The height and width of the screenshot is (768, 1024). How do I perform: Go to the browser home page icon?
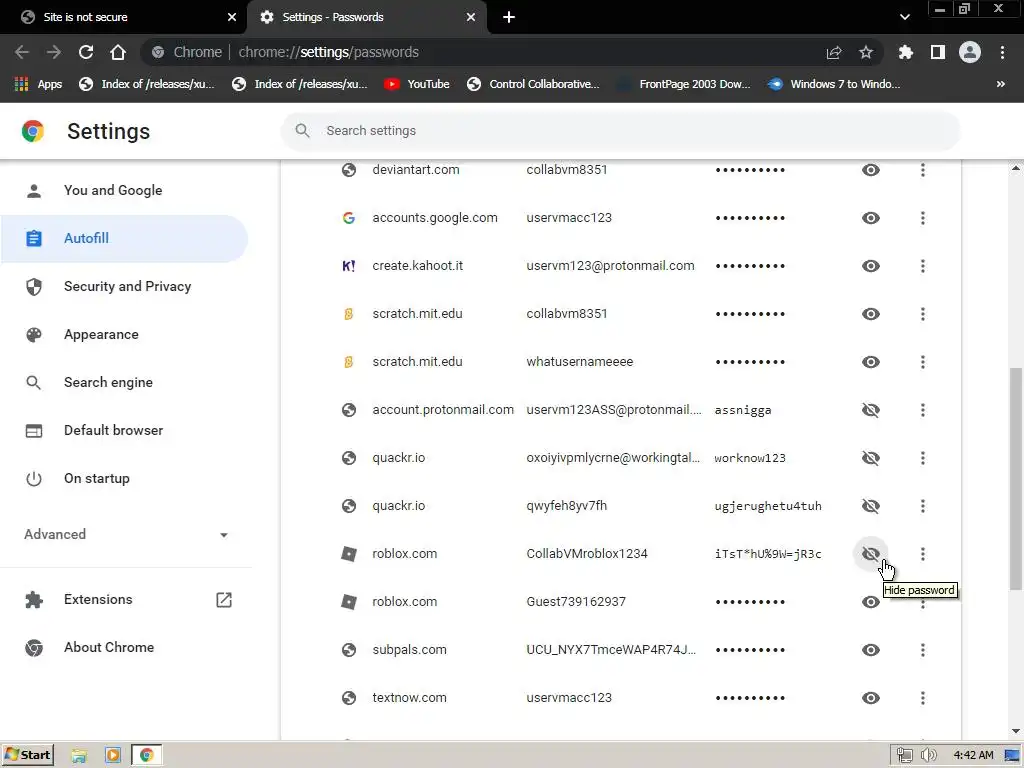[118, 52]
